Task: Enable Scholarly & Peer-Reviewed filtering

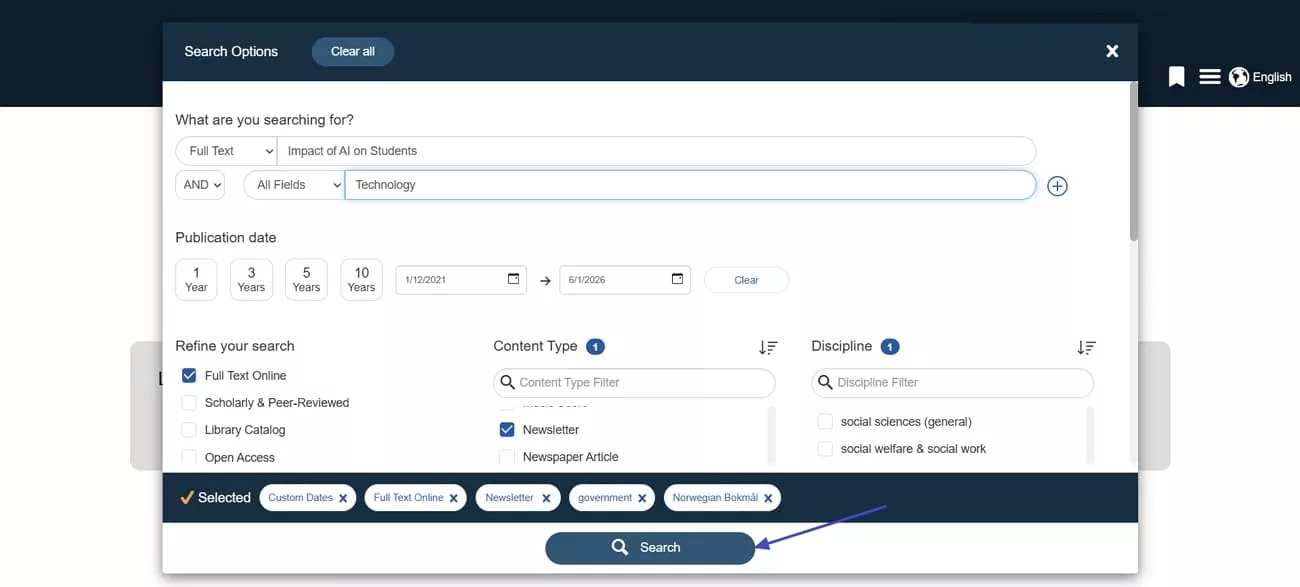Action: 188,402
